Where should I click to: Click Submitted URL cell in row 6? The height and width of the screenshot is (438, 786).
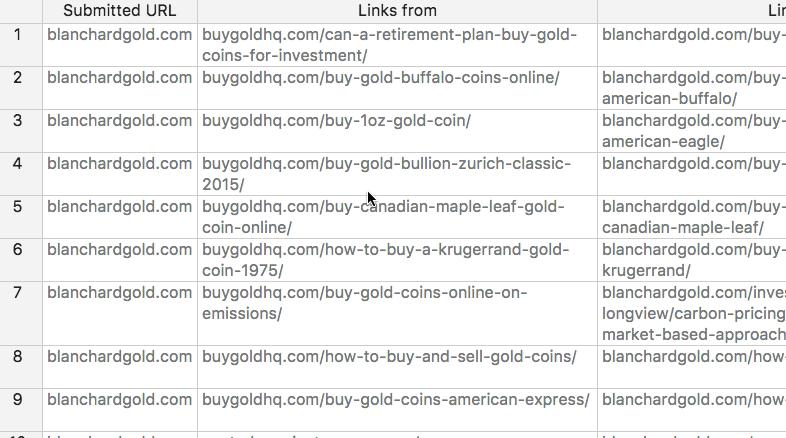point(120,260)
